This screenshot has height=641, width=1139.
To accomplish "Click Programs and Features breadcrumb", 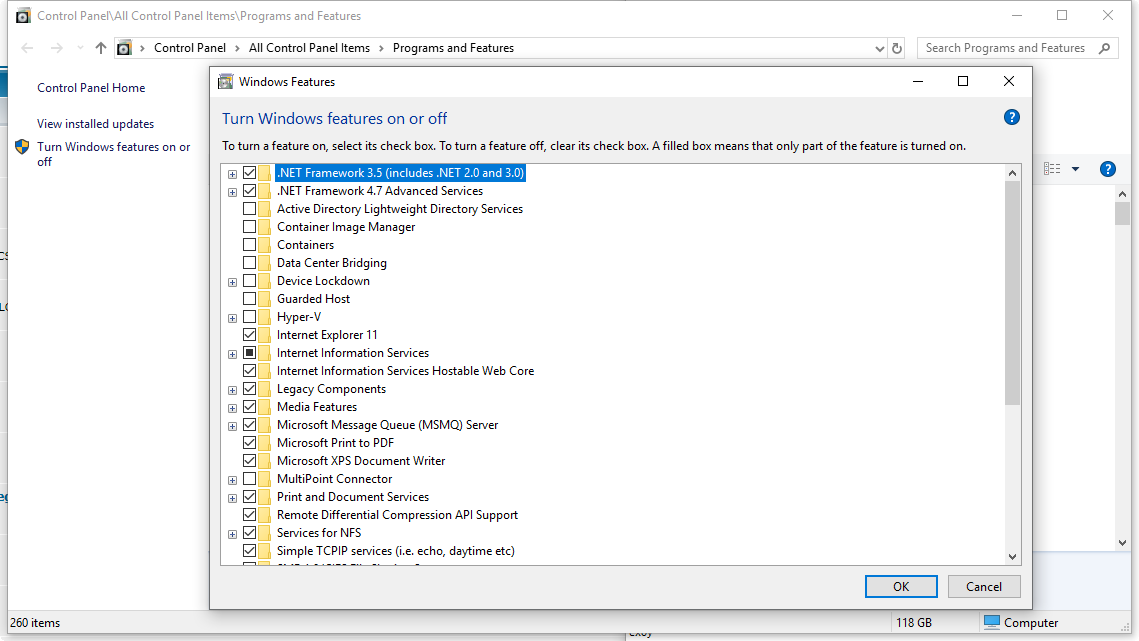I will [x=453, y=48].
